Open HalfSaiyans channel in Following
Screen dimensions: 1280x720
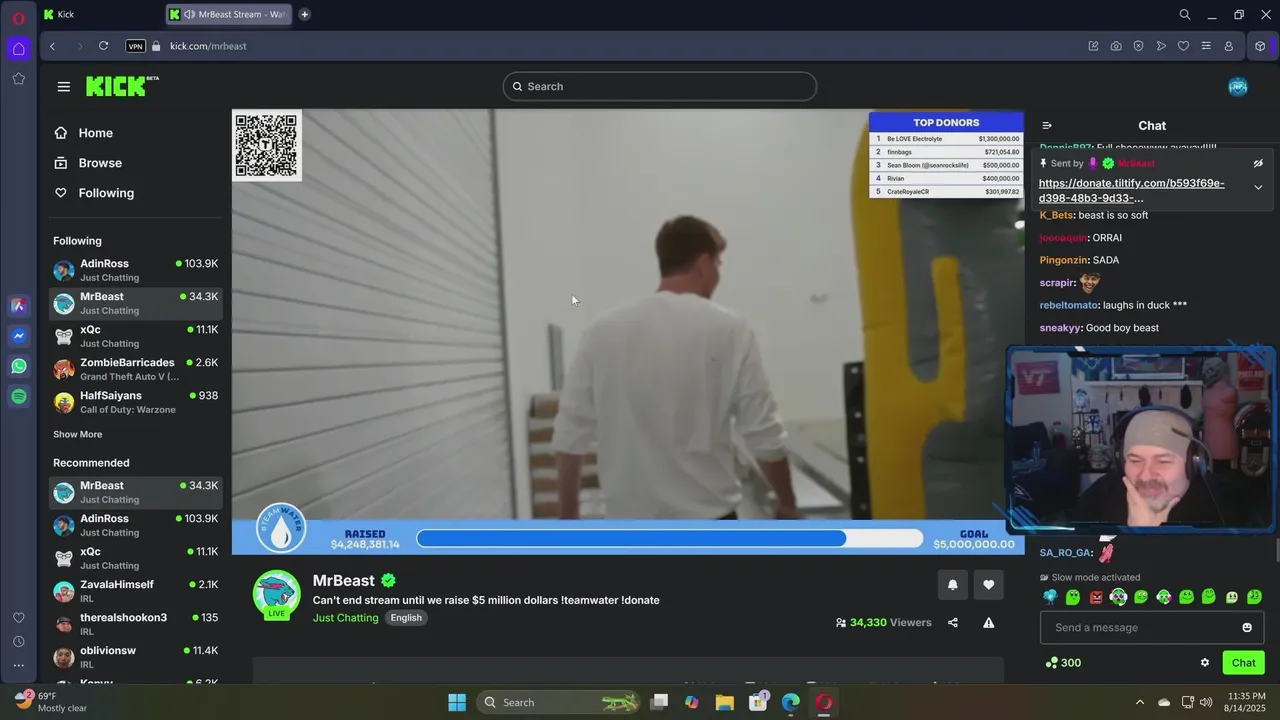pos(136,402)
